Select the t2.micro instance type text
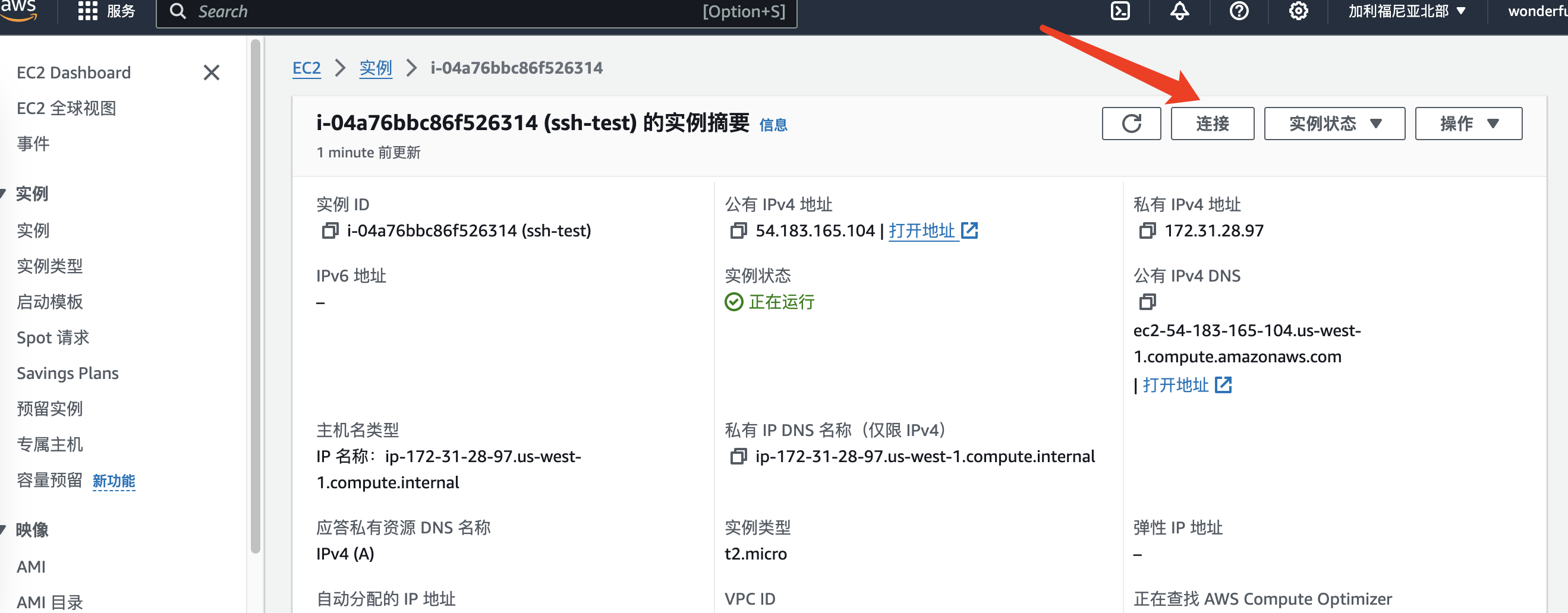Screen dimensions: 1568x613 (x=755, y=554)
